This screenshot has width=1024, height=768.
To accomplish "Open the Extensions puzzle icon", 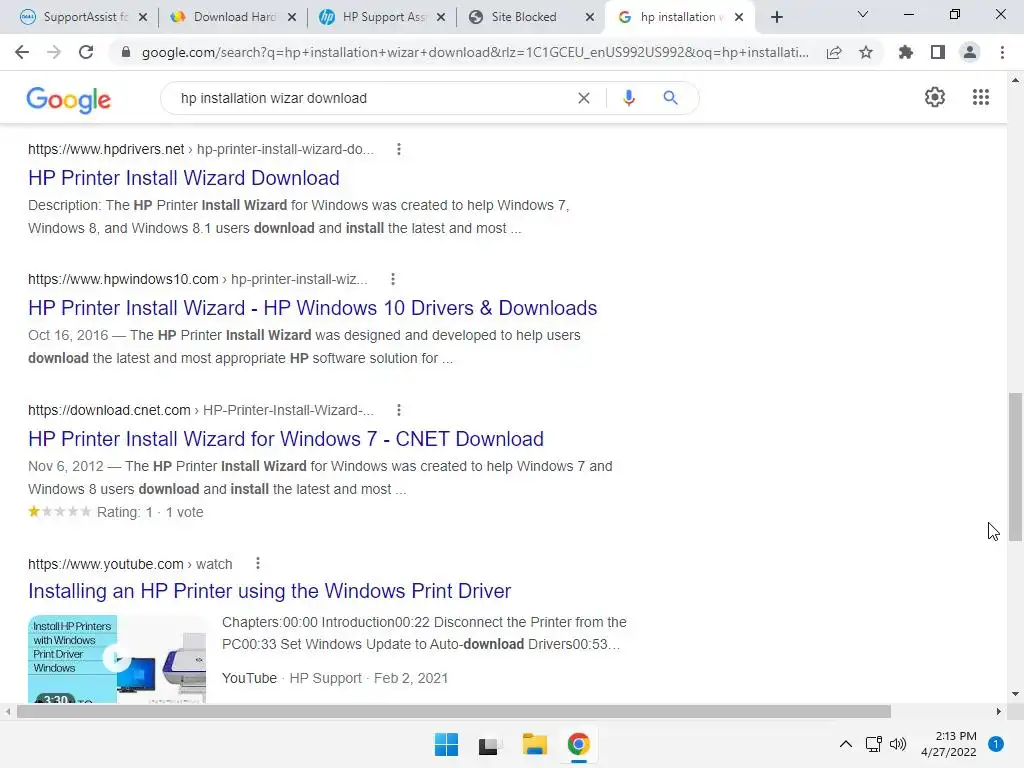I will (x=906, y=52).
